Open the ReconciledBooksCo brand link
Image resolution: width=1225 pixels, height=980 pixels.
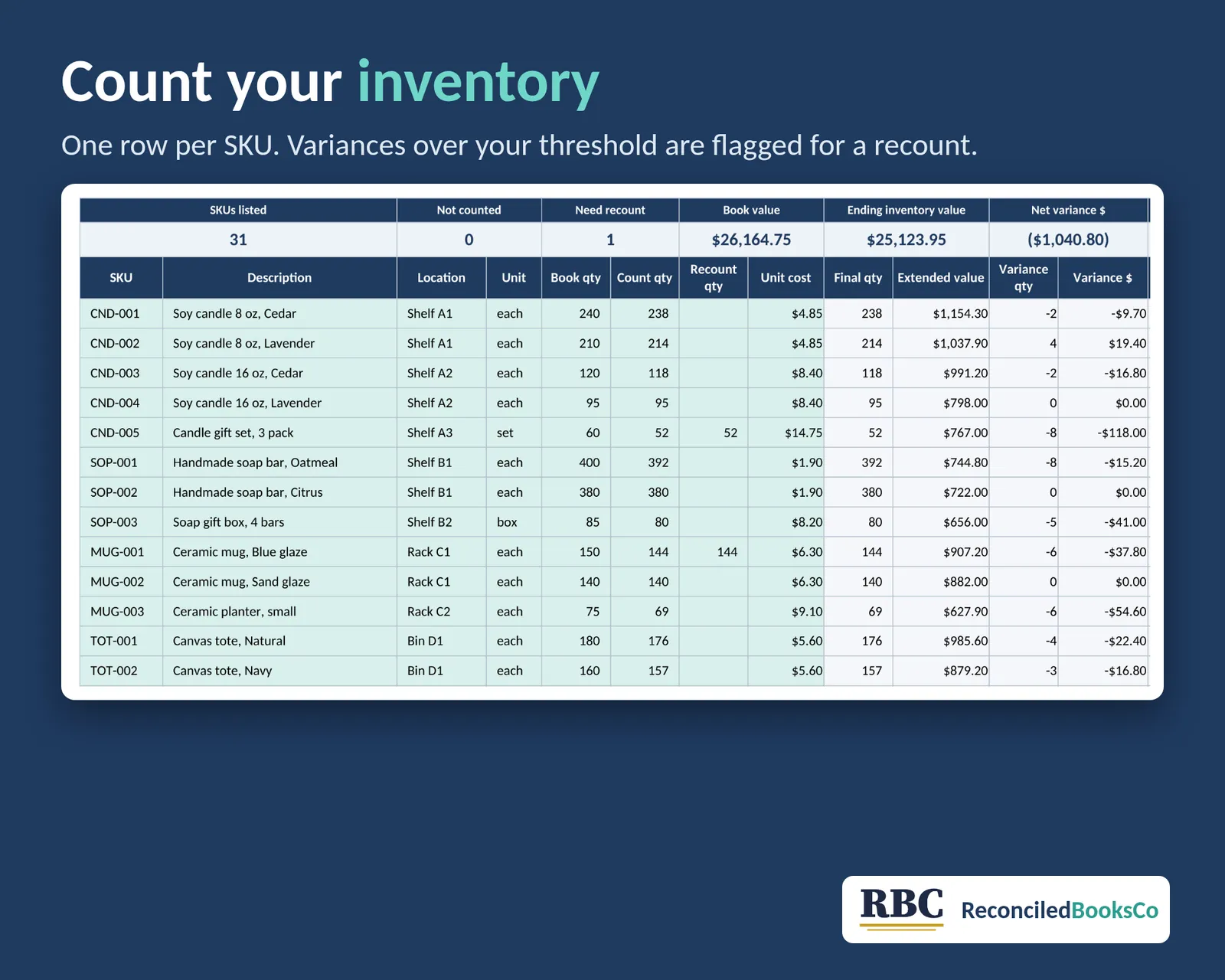tap(1060, 910)
